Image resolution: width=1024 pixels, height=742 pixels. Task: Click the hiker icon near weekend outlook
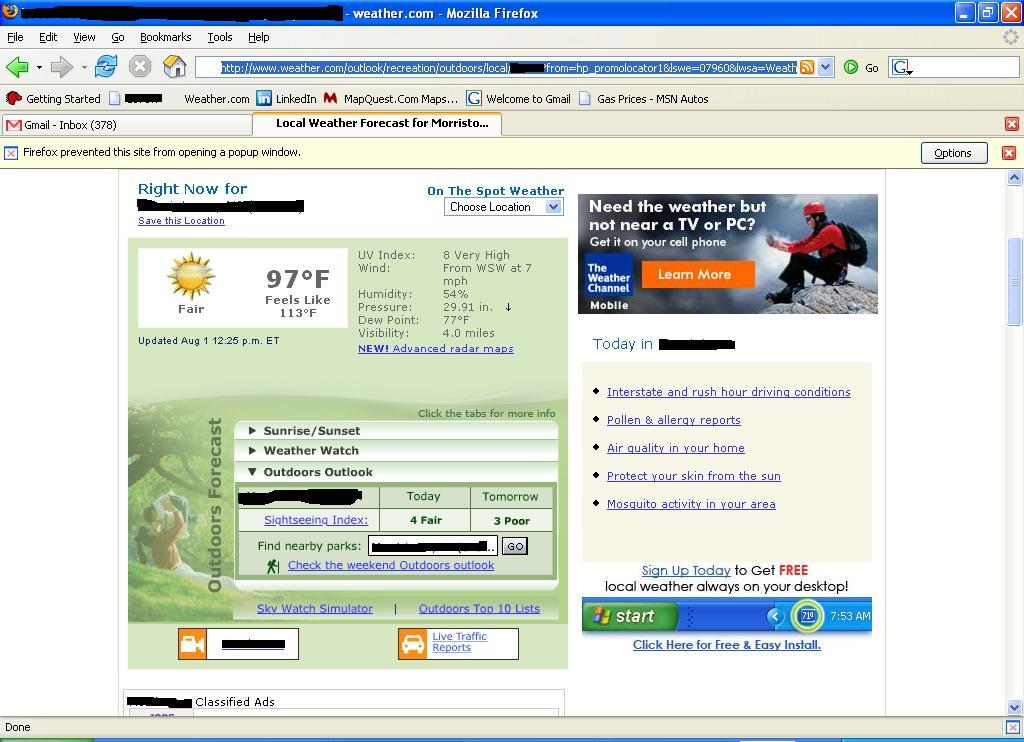(x=273, y=566)
